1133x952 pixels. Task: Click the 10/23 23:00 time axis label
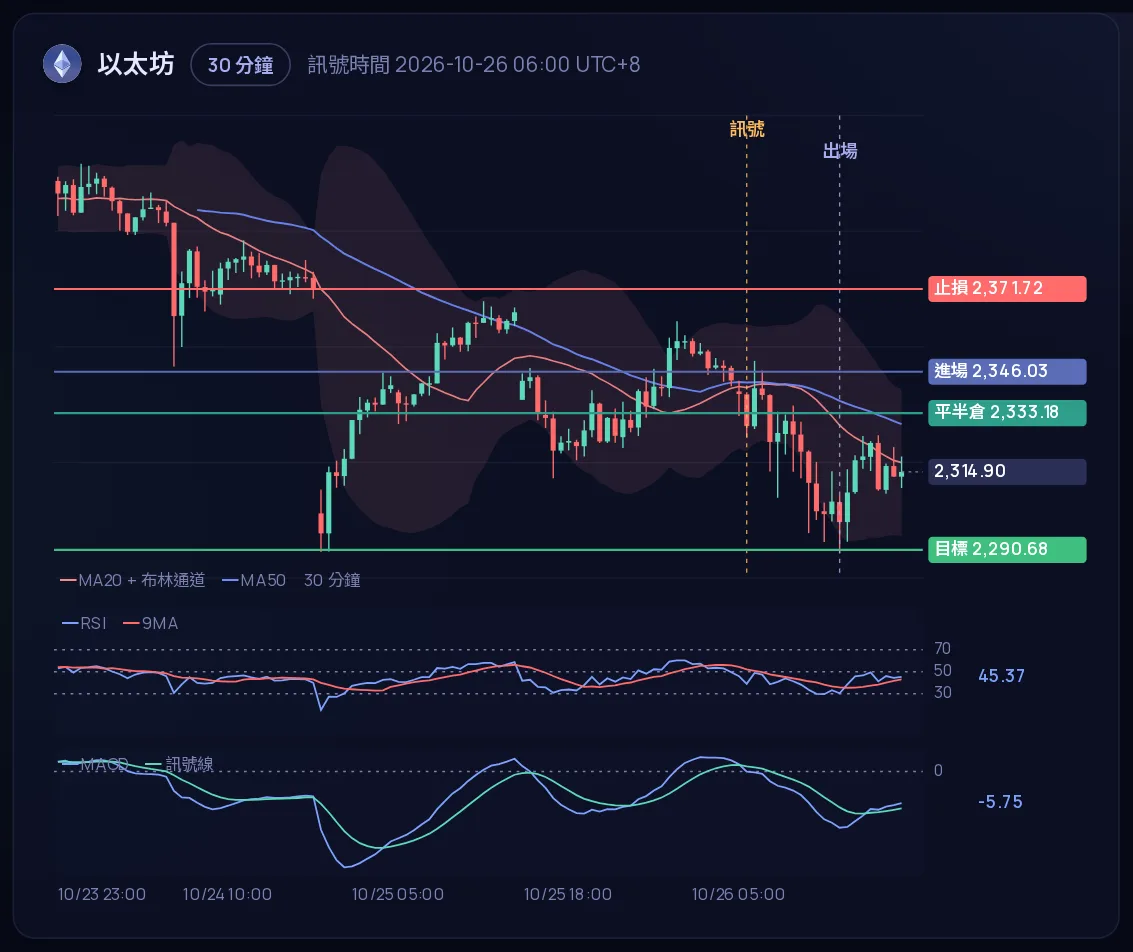point(102,894)
